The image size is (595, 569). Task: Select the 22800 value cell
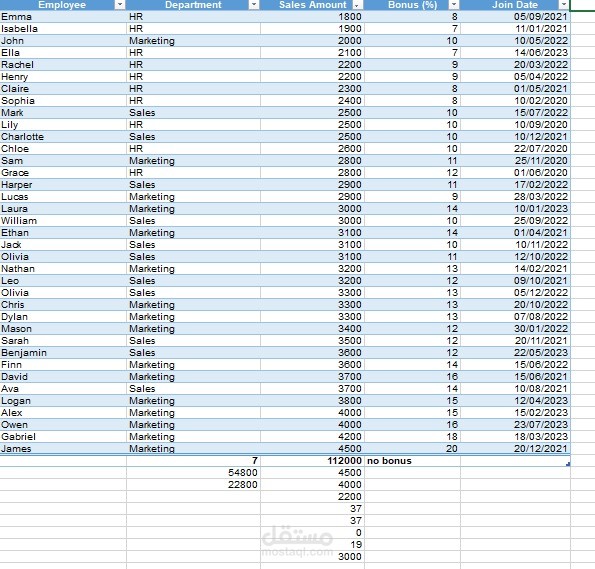click(x=194, y=485)
